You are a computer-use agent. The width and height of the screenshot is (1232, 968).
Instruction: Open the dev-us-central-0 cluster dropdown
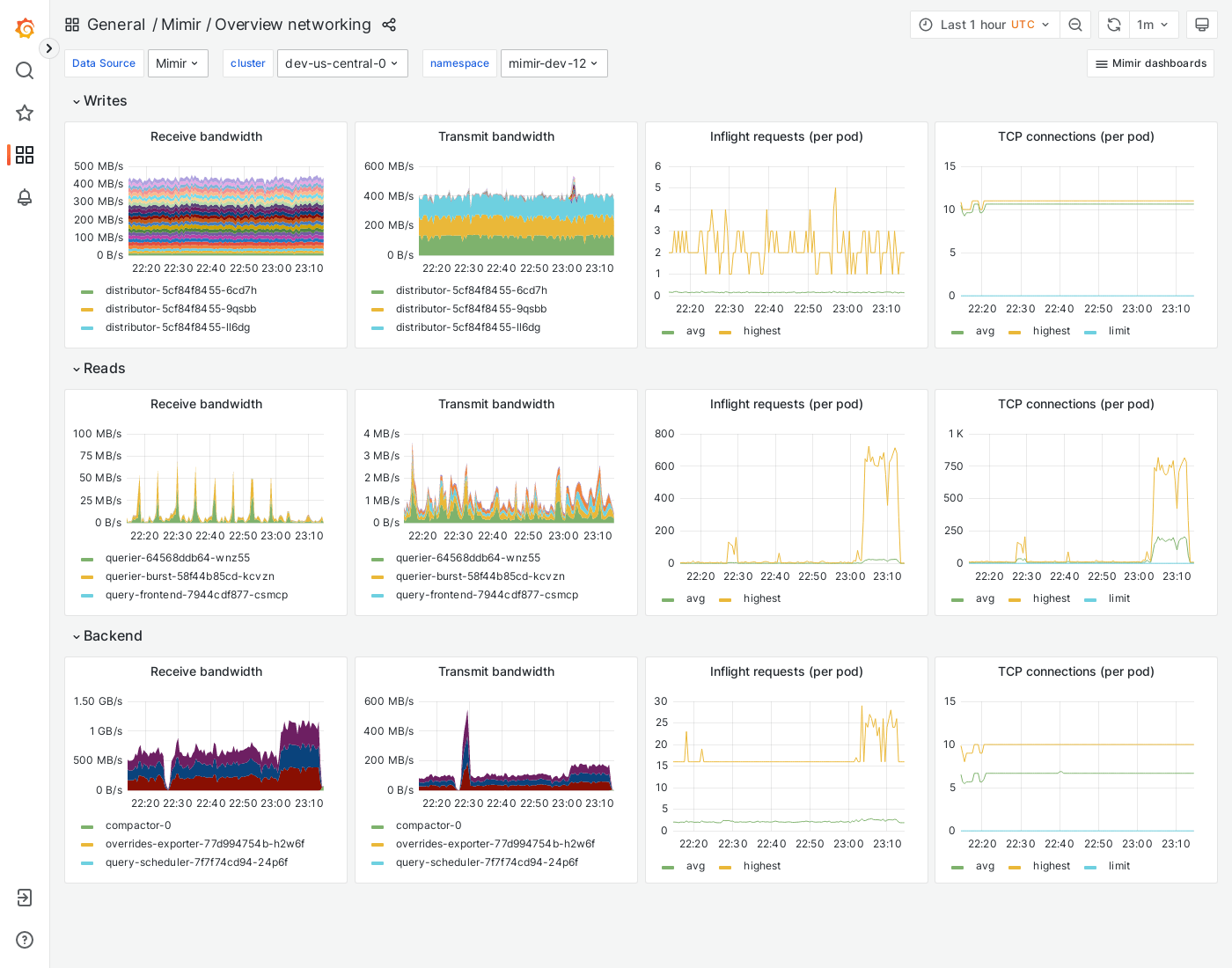pyautogui.click(x=342, y=63)
